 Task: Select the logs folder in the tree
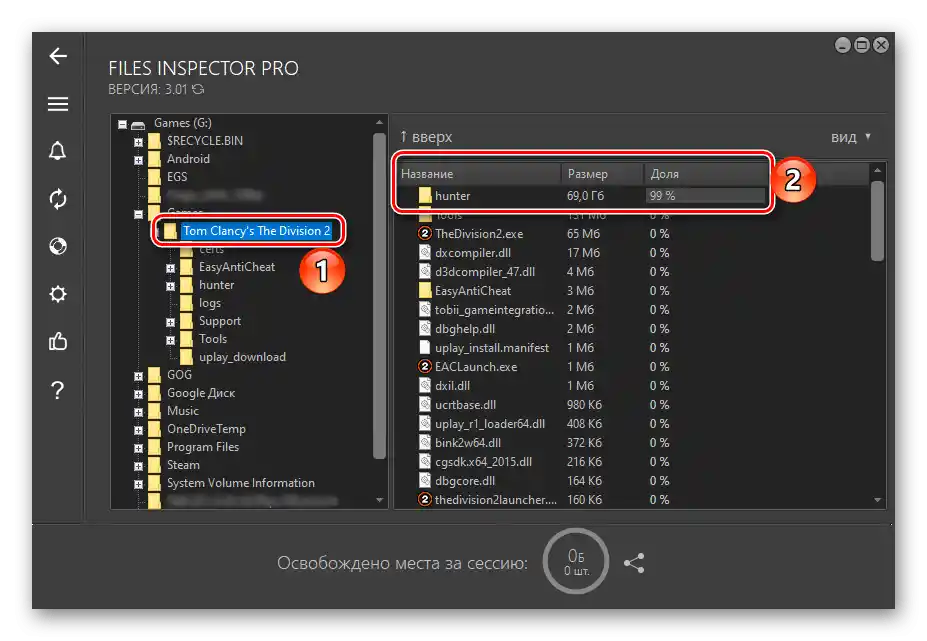click(x=210, y=303)
